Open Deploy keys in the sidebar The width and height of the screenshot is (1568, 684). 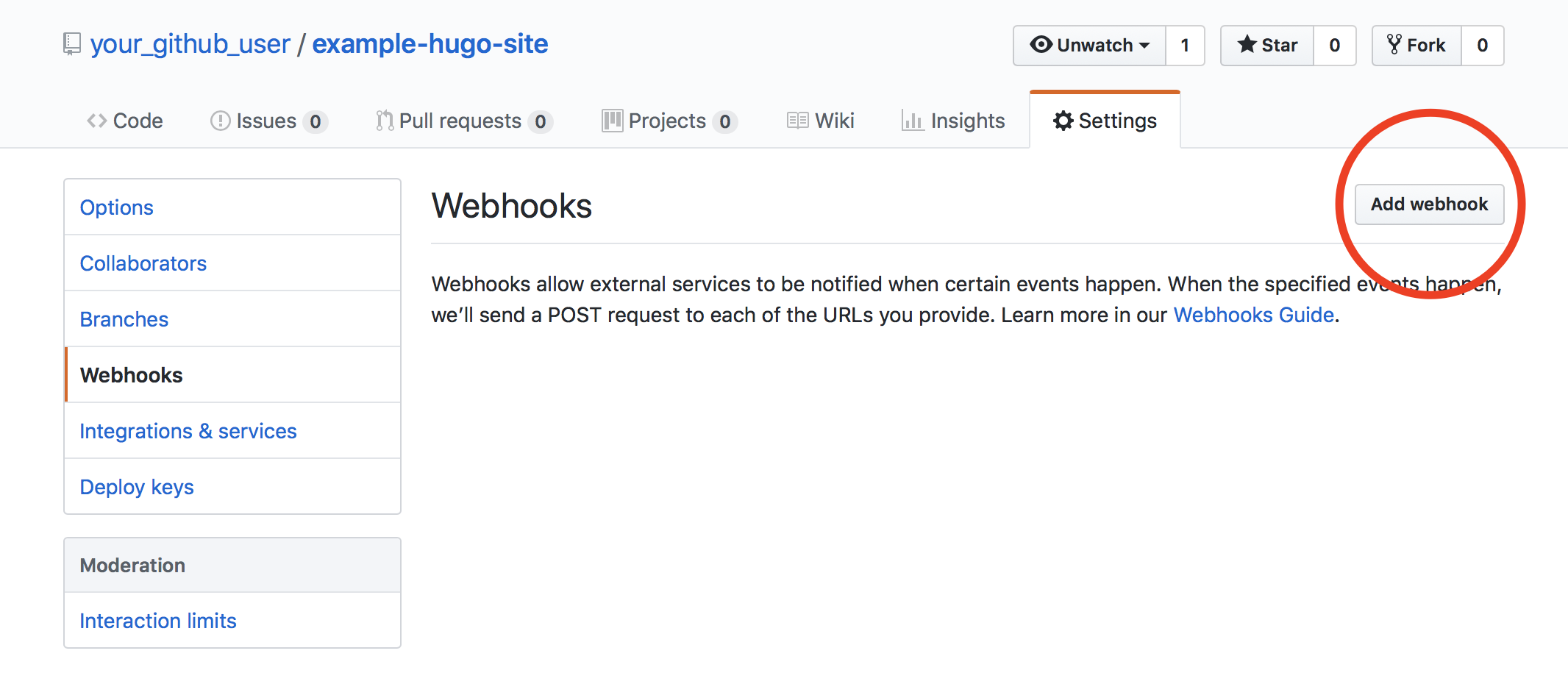click(137, 486)
